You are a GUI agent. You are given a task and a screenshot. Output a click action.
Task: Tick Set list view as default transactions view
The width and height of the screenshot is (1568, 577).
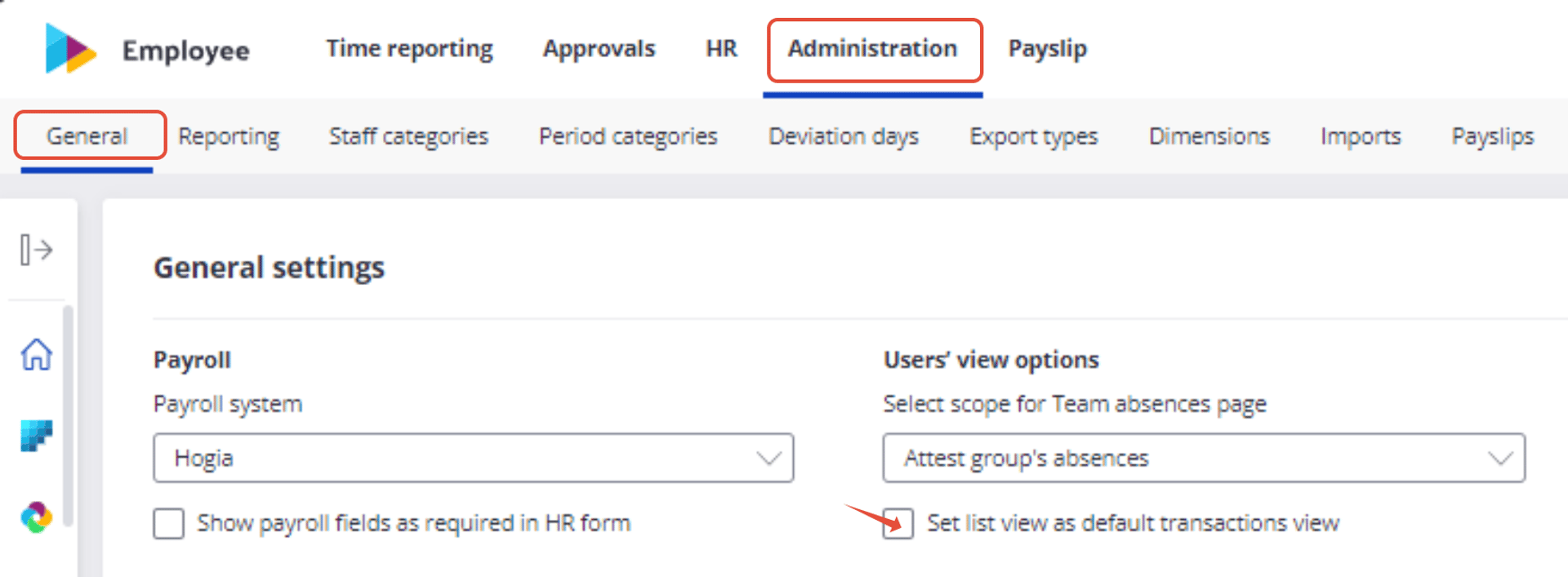pos(898,523)
